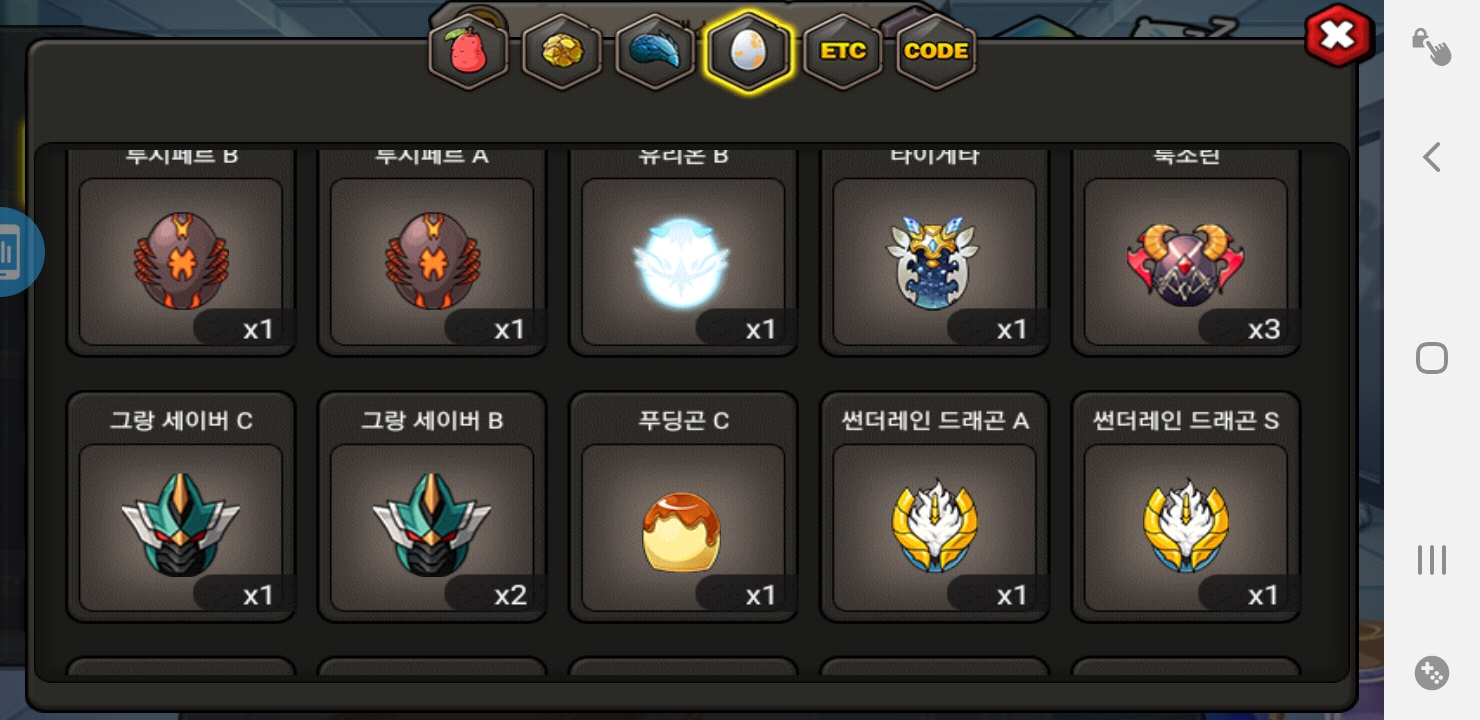The width and height of the screenshot is (1480, 720).
Task: Tap the 푸딩곤 C pudding egg
Action: [x=683, y=507]
